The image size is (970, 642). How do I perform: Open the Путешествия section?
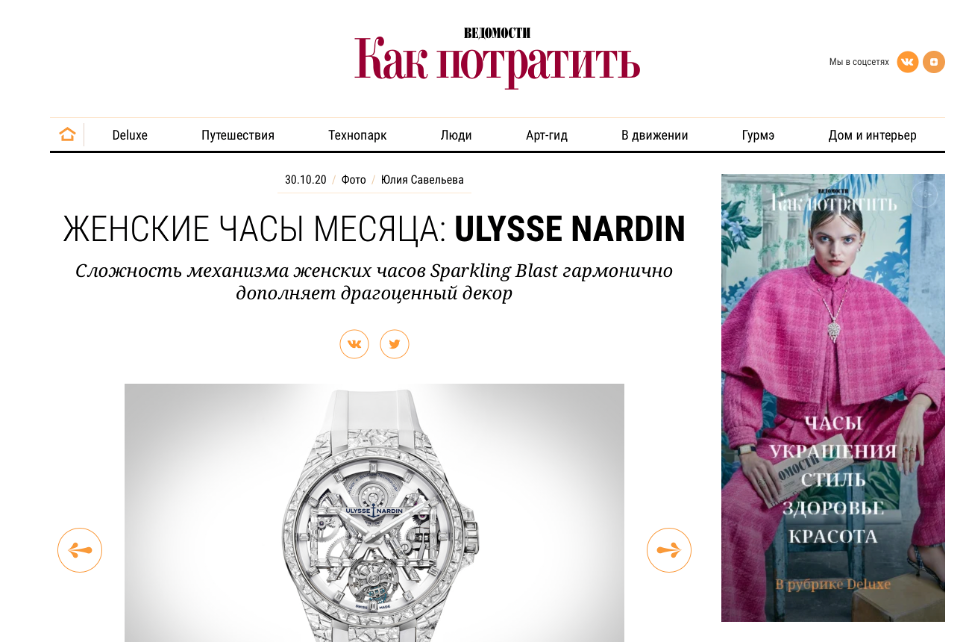238,135
